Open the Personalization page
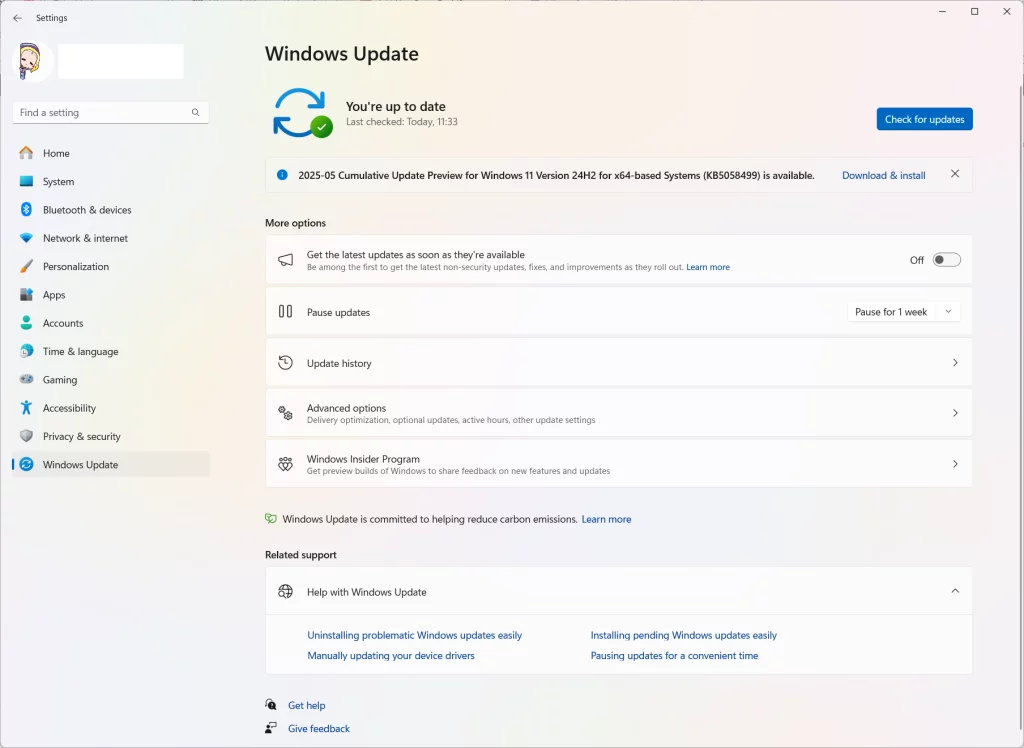This screenshot has width=1024, height=748. tap(111, 267)
